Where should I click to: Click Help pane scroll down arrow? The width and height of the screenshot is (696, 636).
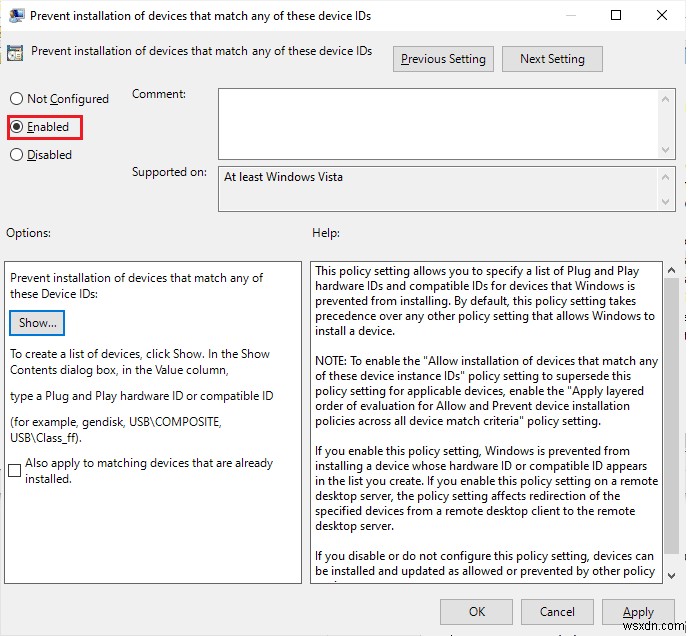click(672, 576)
